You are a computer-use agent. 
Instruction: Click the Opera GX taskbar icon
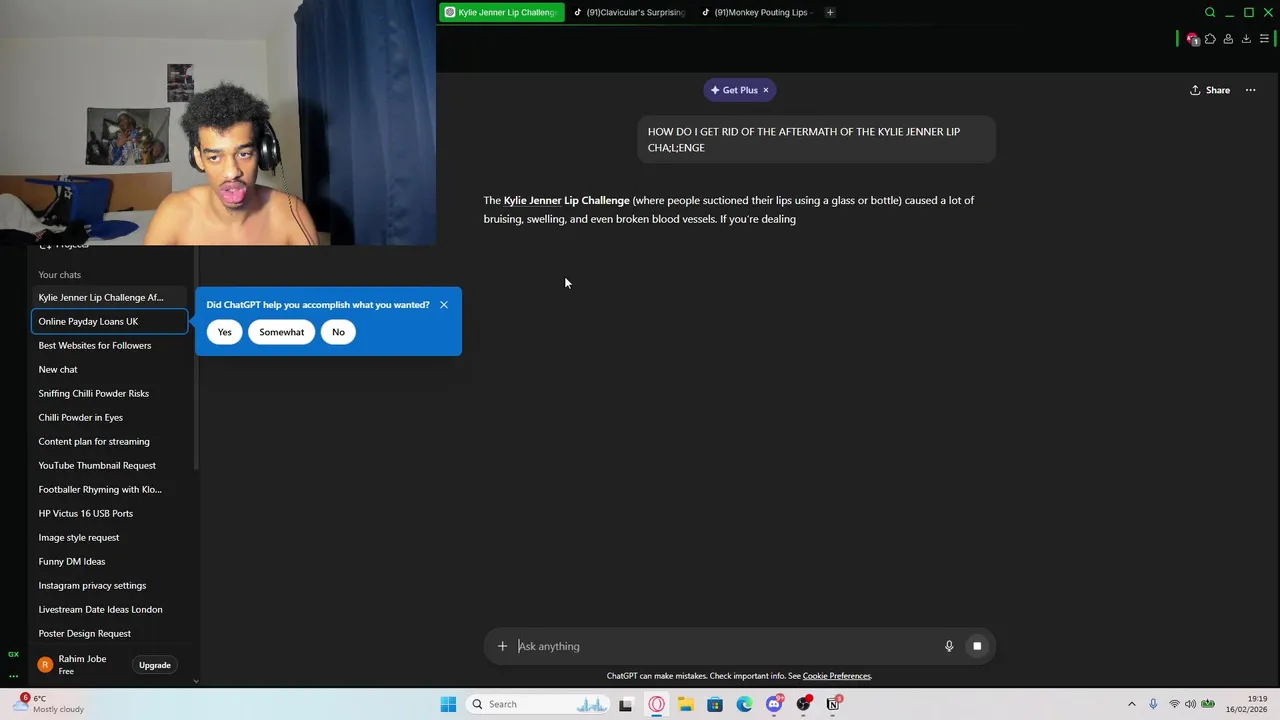[x=656, y=704]
